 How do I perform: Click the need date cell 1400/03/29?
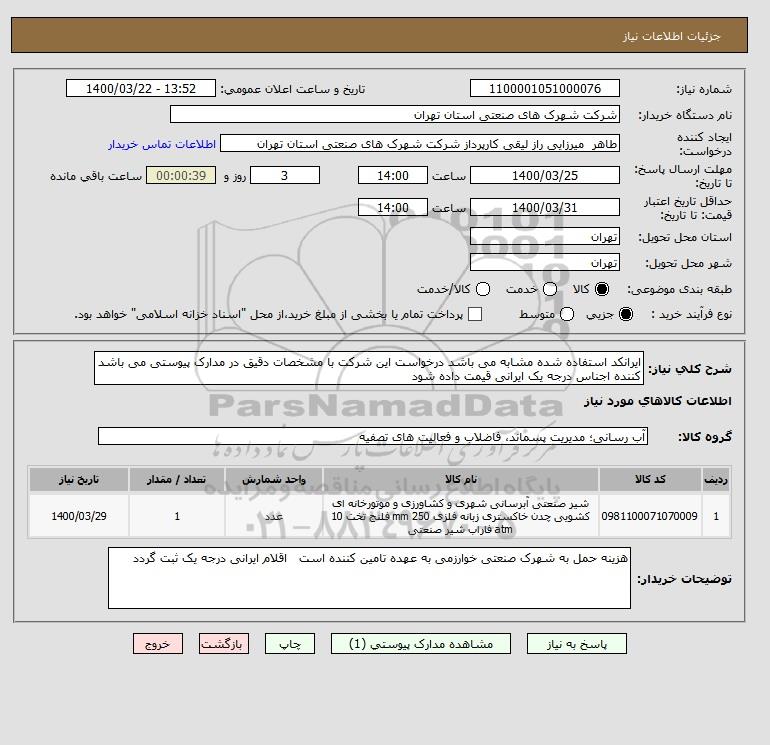[79, 516]
